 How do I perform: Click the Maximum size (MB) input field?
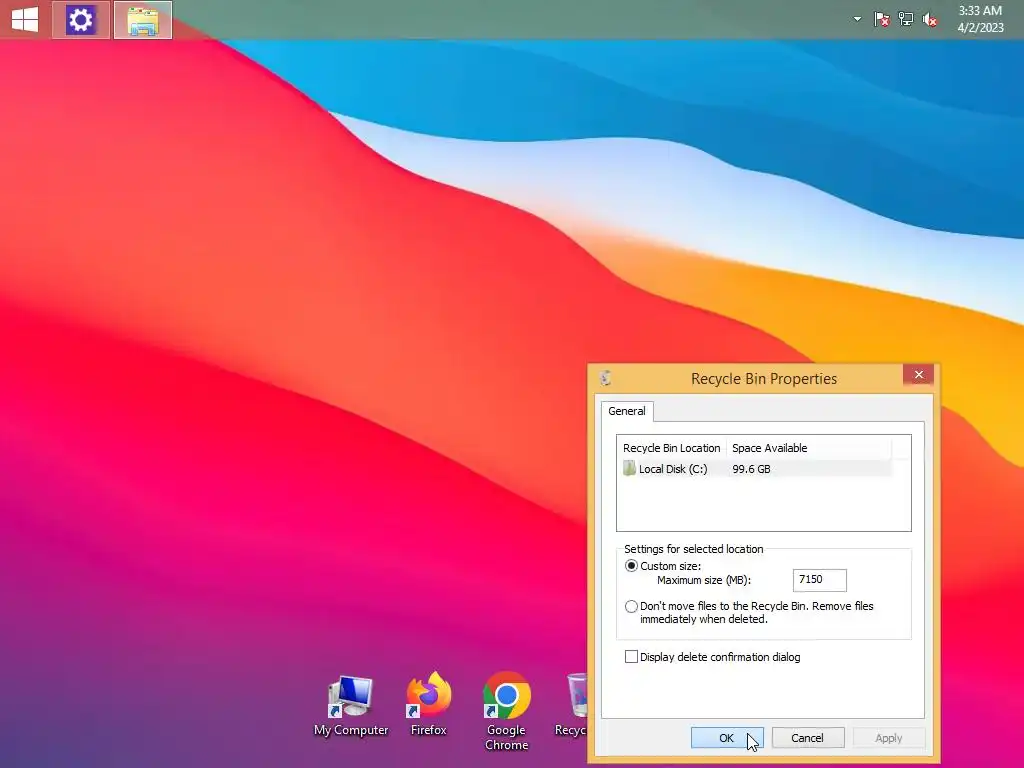point(820,580)
